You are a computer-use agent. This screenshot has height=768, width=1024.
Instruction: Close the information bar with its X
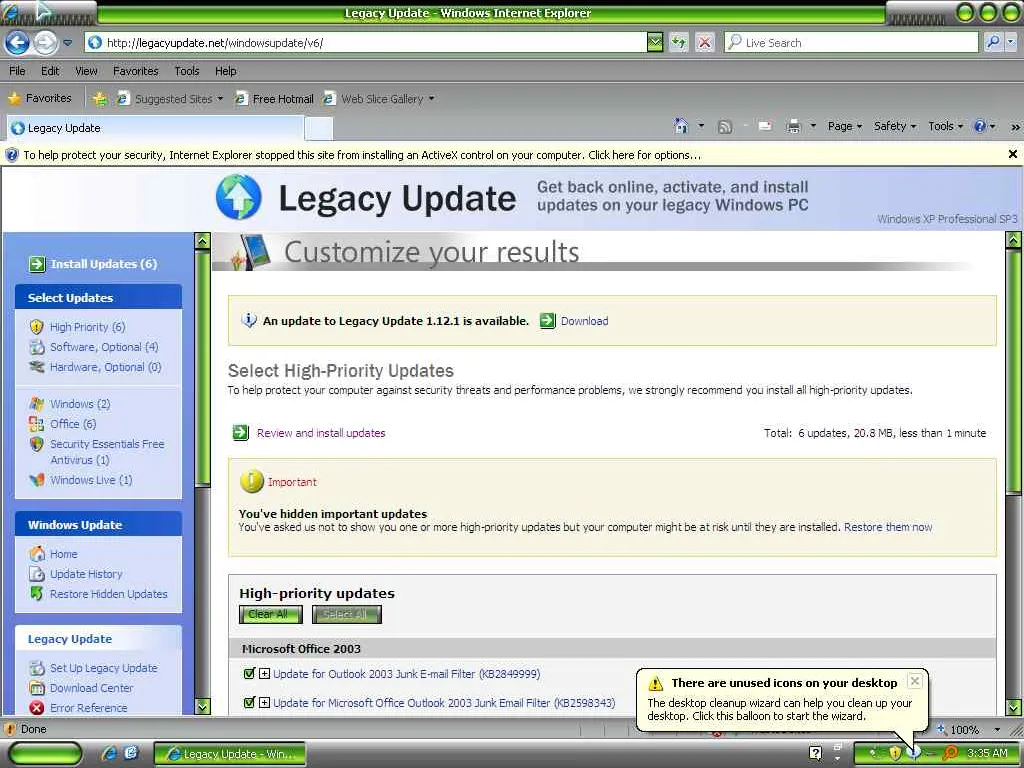tap(1012, 154)
